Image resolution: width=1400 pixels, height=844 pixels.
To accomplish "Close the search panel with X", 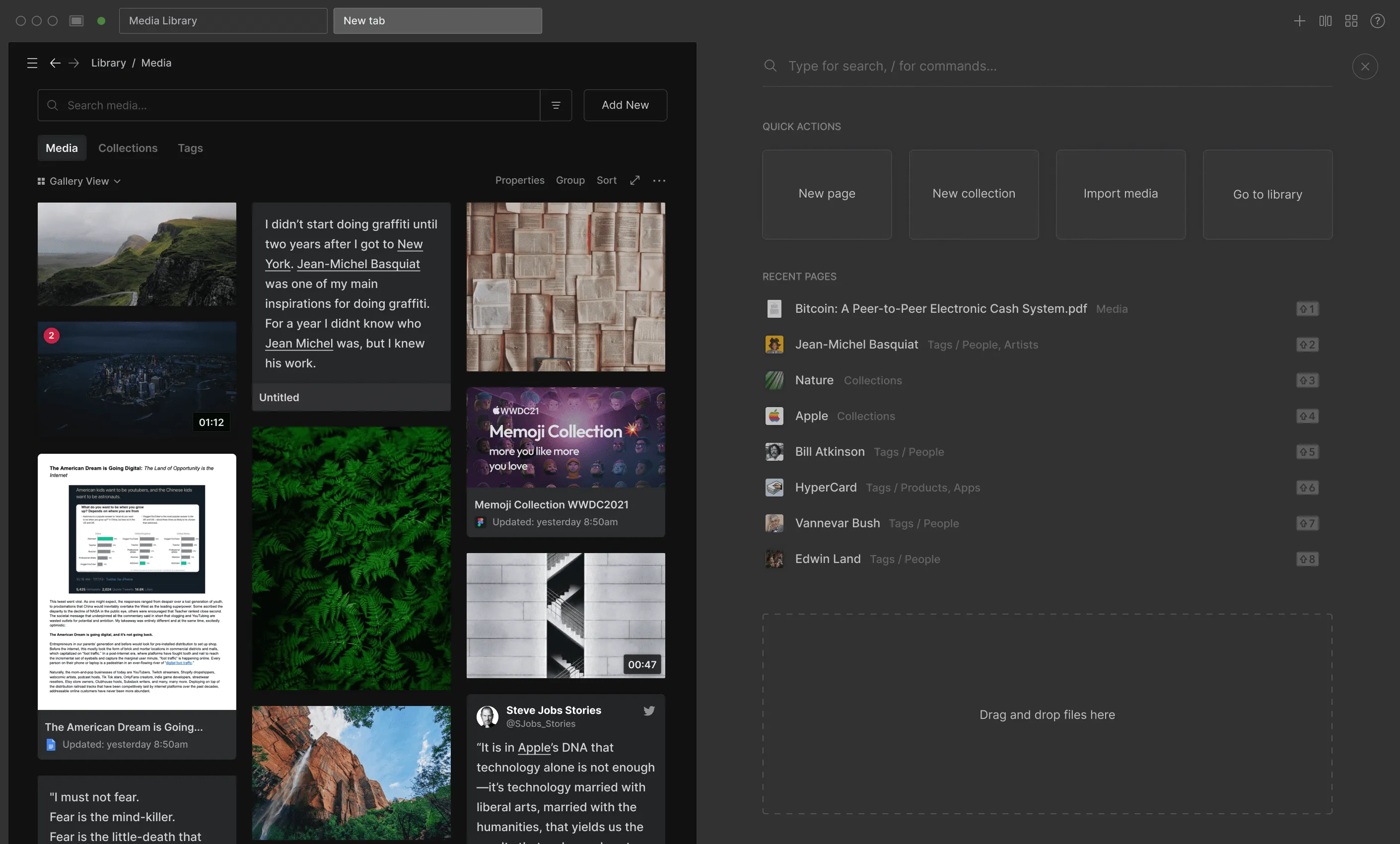I will [1365, 67].
